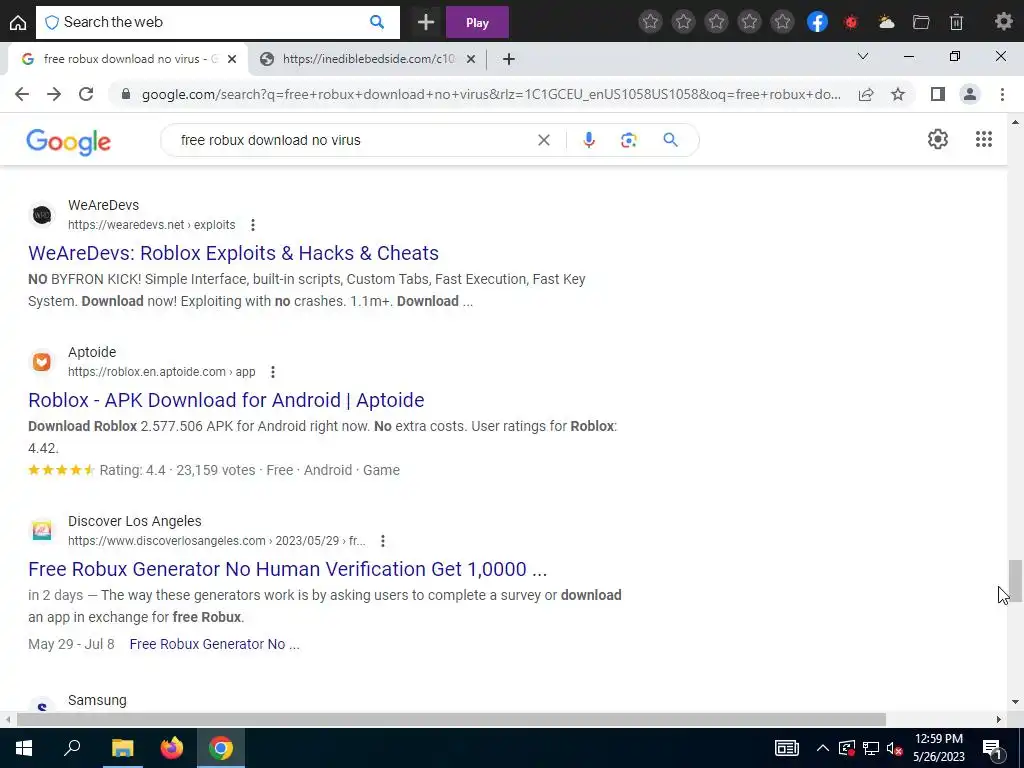
Task: Open 'Roblox - APK Download for Android' link
Action: [x=226, y=400]
